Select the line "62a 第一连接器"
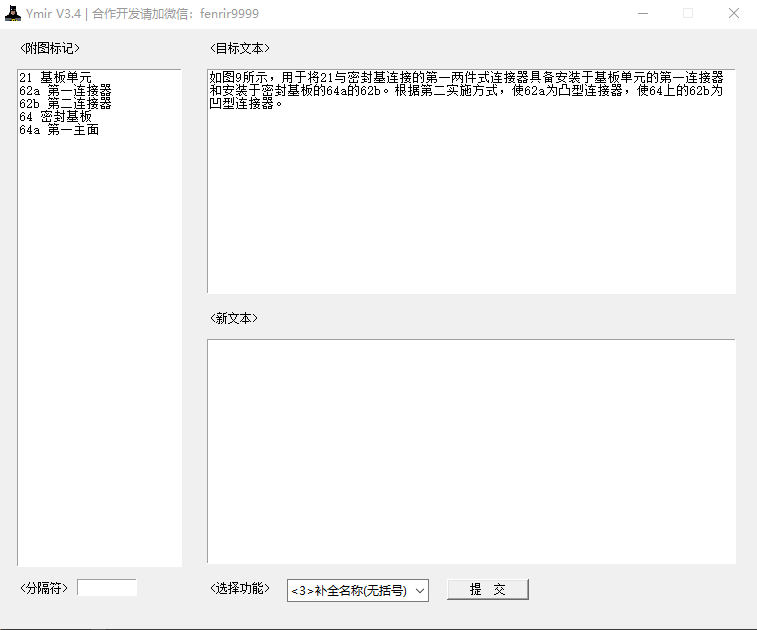757x630 pixels. click(x=65, y=90)
